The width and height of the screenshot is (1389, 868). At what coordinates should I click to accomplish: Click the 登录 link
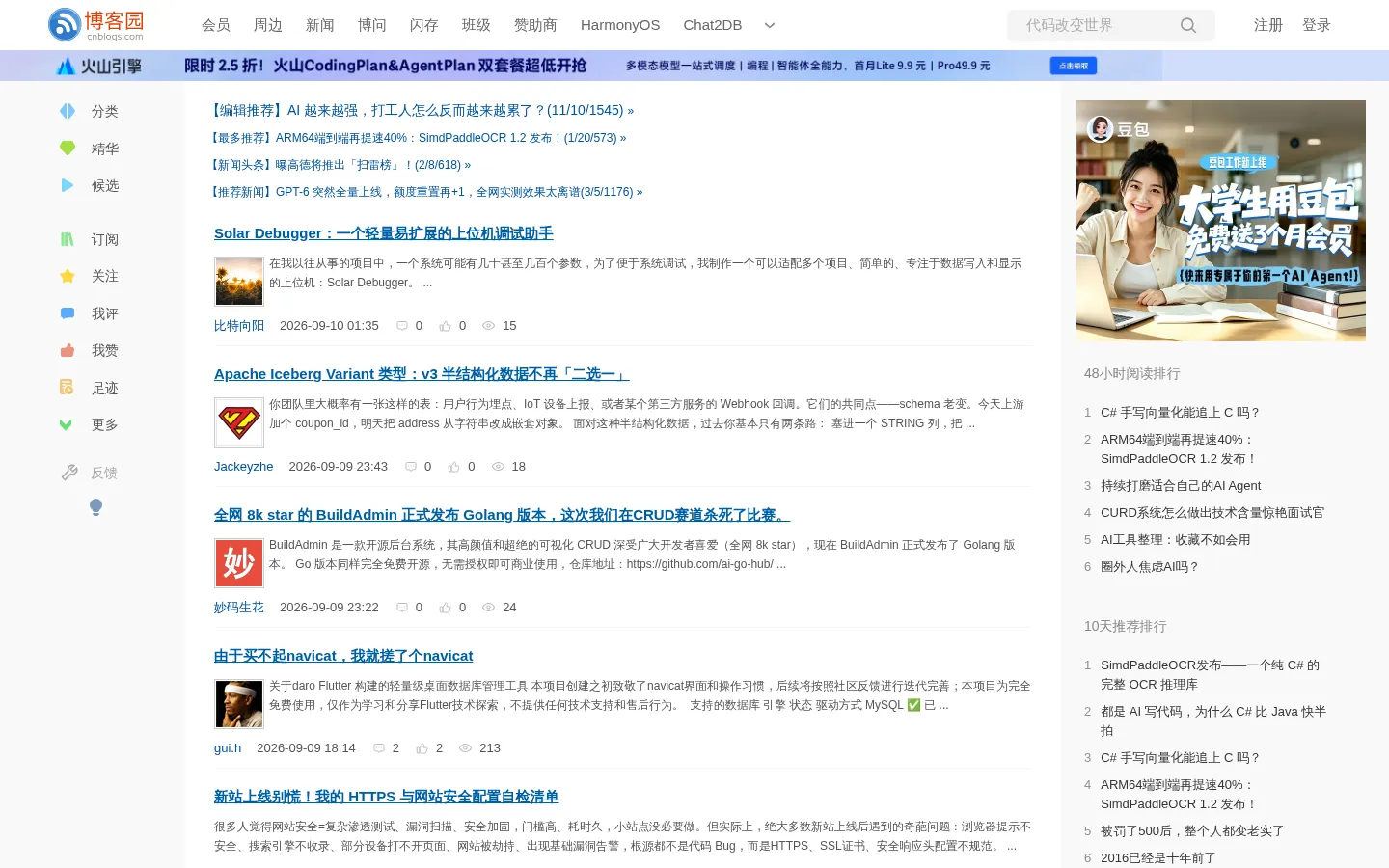[x=1317, y=25]
